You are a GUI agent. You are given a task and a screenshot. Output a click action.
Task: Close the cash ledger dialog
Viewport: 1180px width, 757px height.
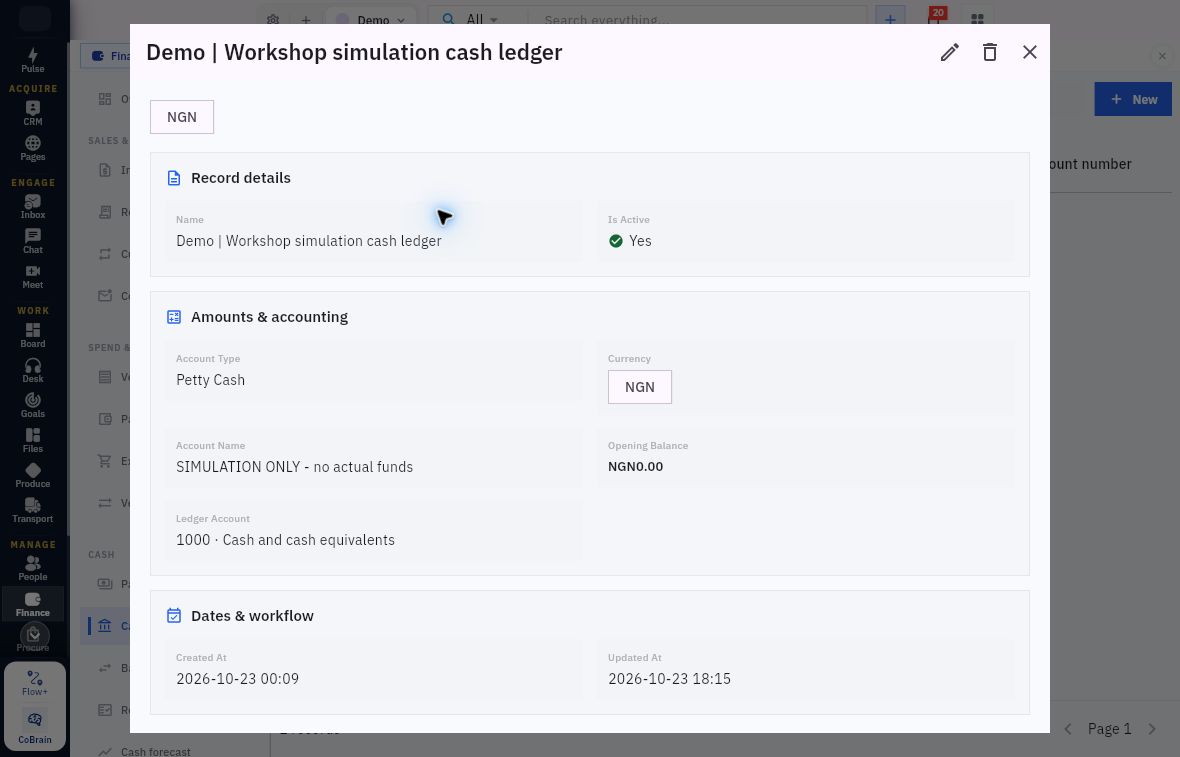[1029, 52]
